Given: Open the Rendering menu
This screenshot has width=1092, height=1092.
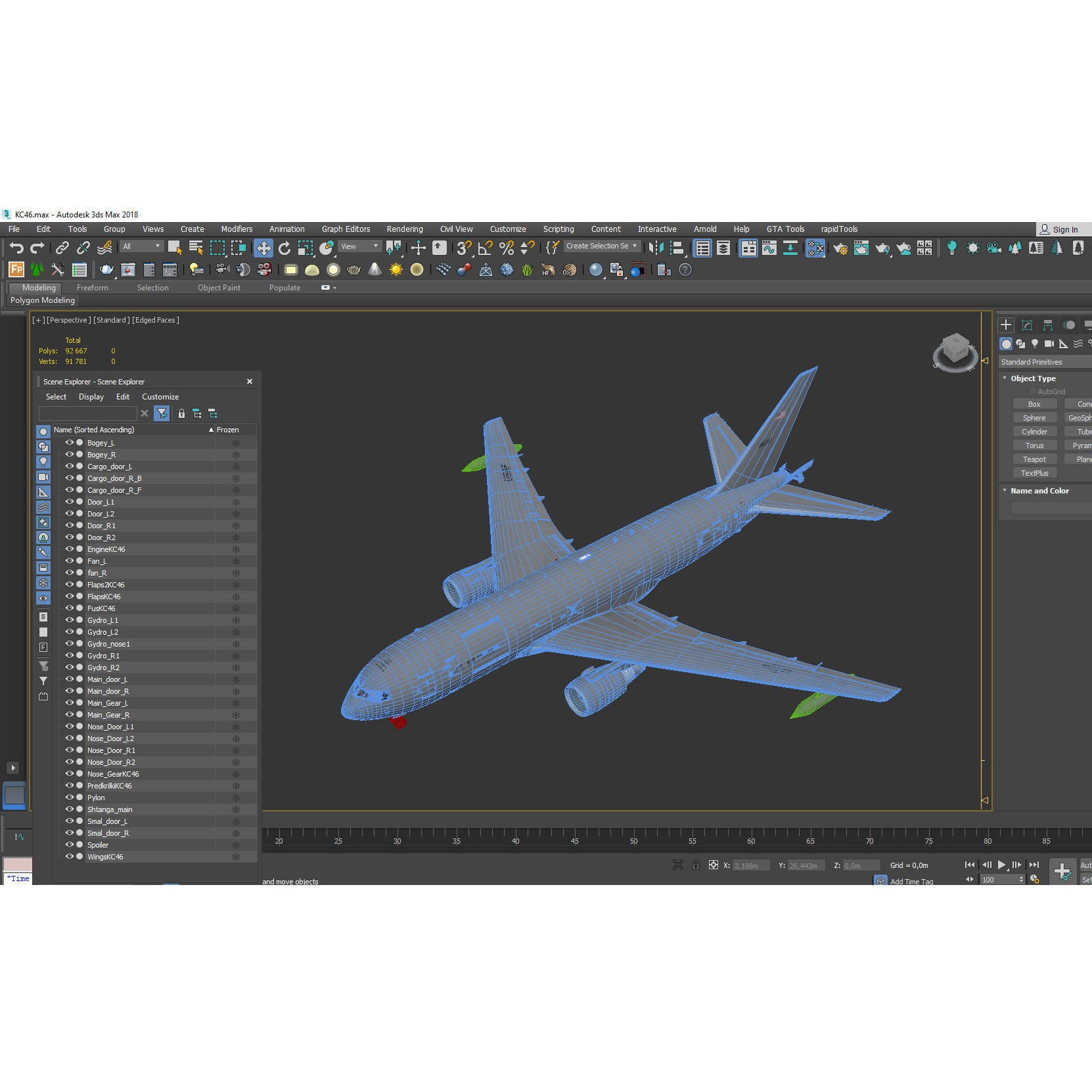Looking at the screenshot, I should point(405,229).
